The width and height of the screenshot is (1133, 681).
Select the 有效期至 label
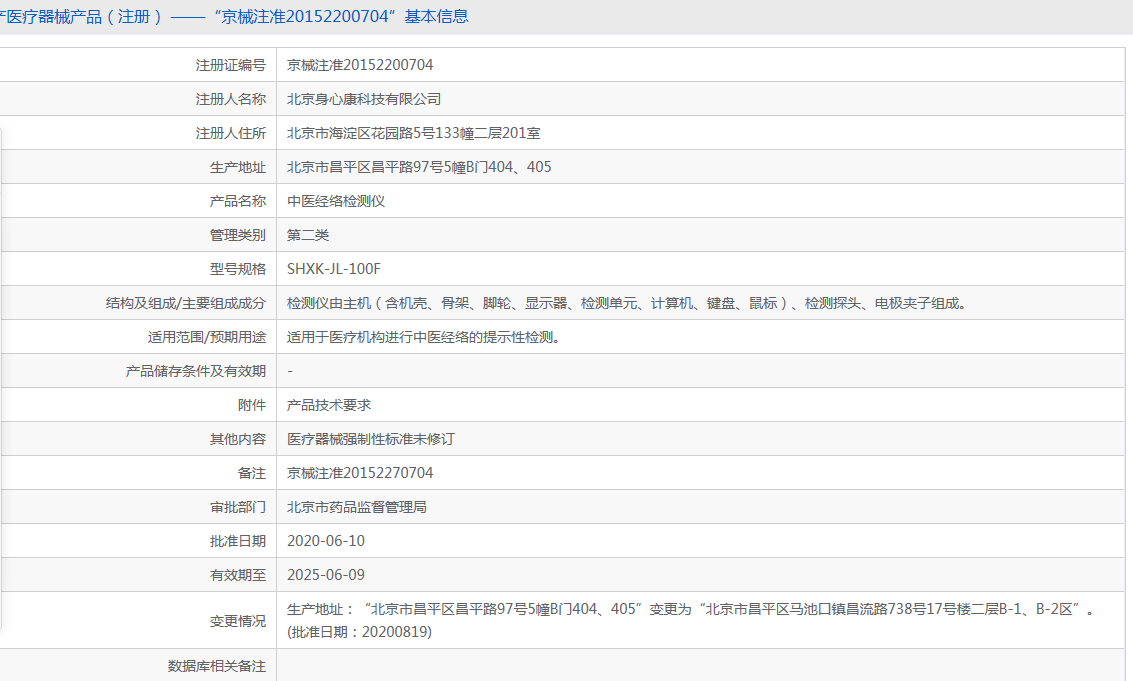coord(238,575)
